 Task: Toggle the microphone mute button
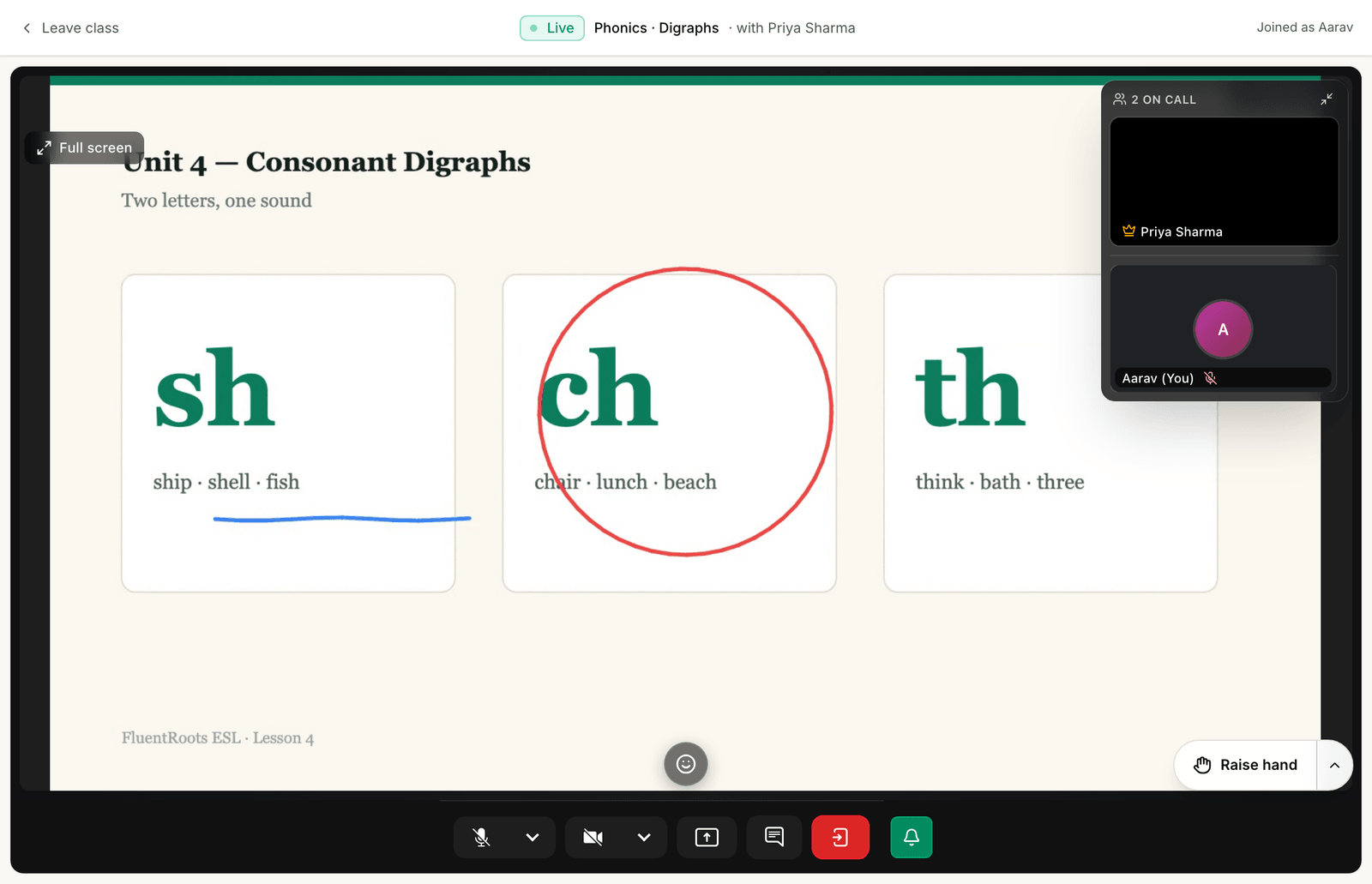(x=482, y=837)
